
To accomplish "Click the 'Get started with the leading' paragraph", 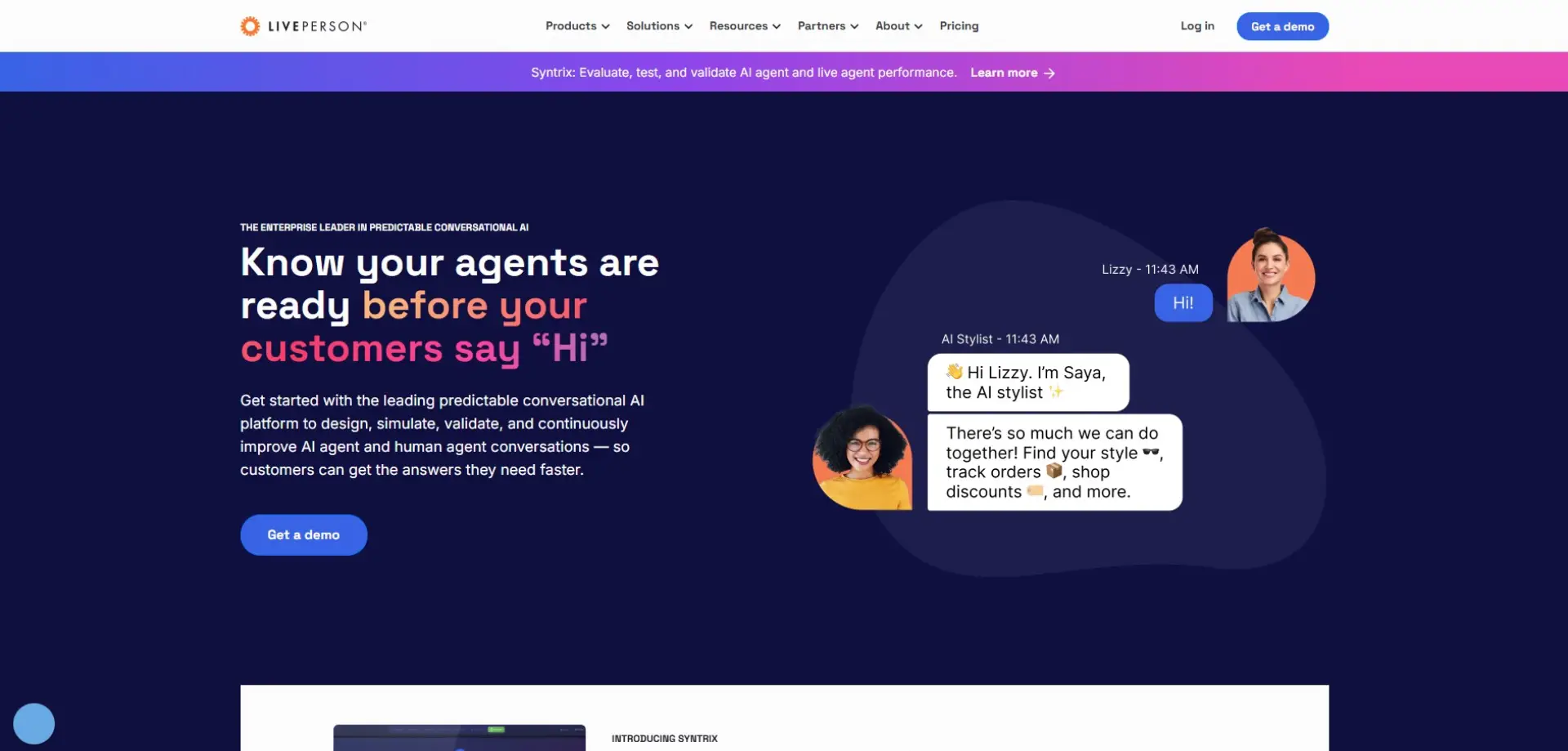I will 442,435.
